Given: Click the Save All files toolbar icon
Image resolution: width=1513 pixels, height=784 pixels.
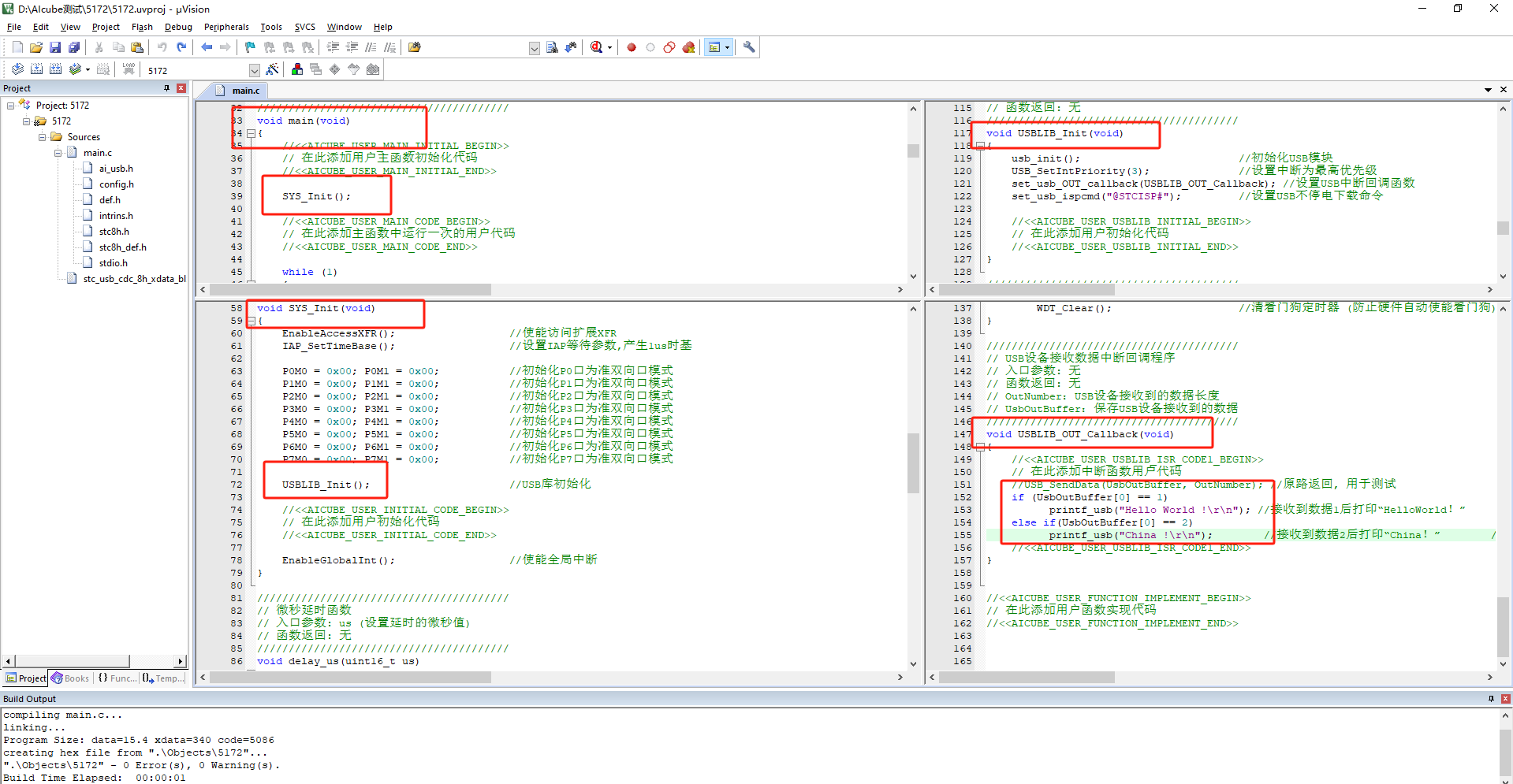Looking at the screenshot, I should (x=74, y=47).
